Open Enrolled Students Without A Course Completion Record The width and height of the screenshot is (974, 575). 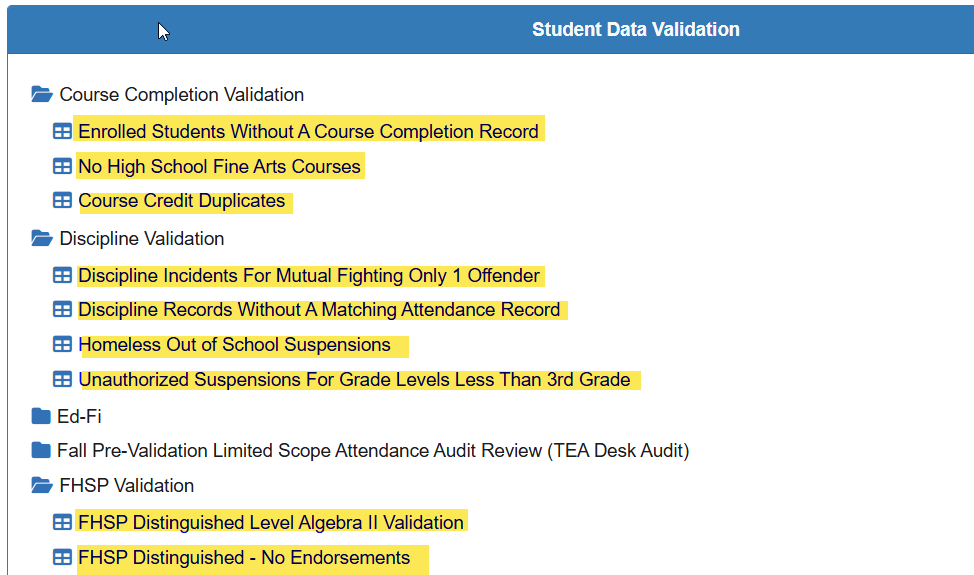(308, 131)
